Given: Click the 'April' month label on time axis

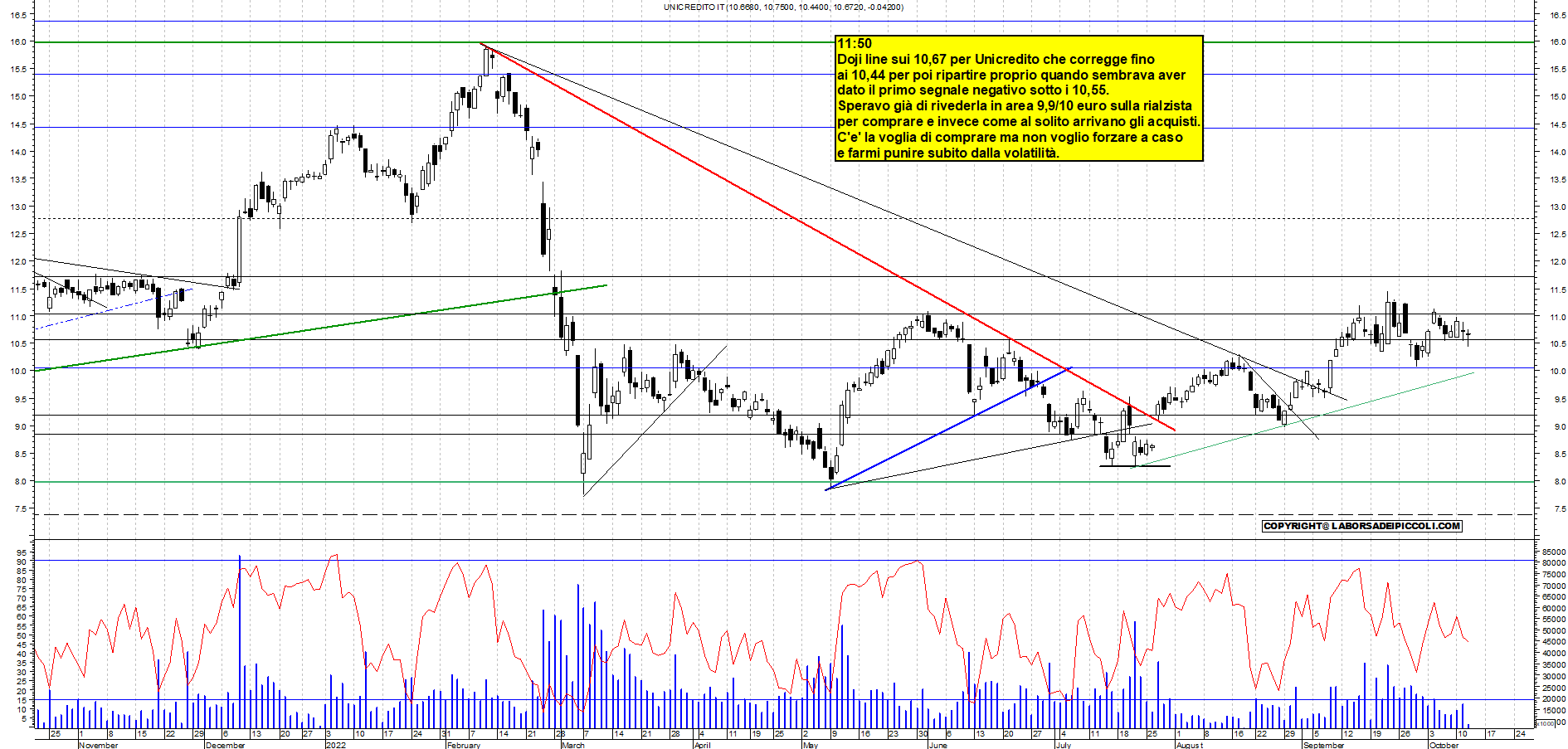Looking at the screenshot, I should click(x=702, y=745).
